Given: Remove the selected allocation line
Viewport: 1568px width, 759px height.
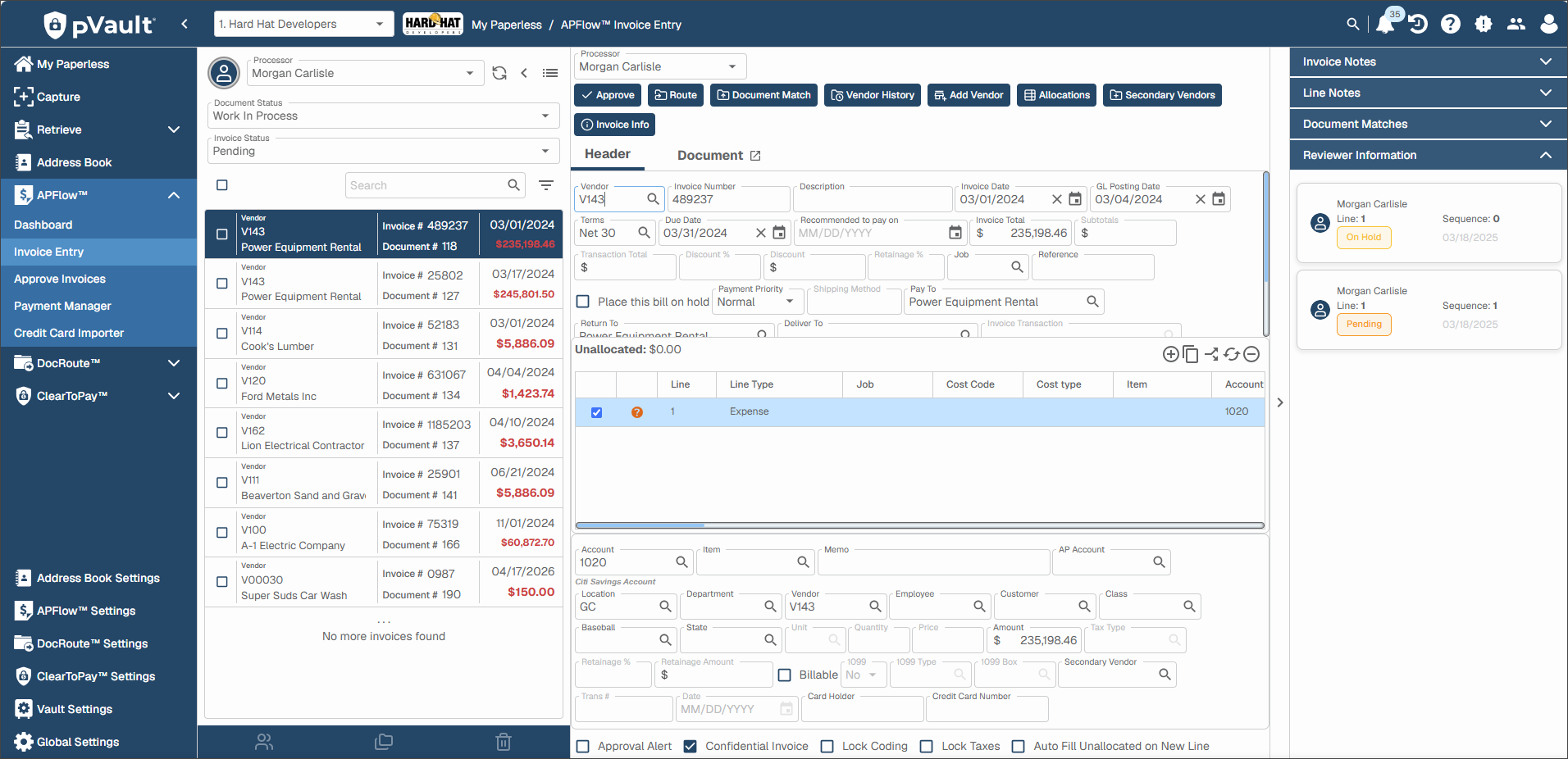Looking at the screenshot, I should [x=1251, y=354].
